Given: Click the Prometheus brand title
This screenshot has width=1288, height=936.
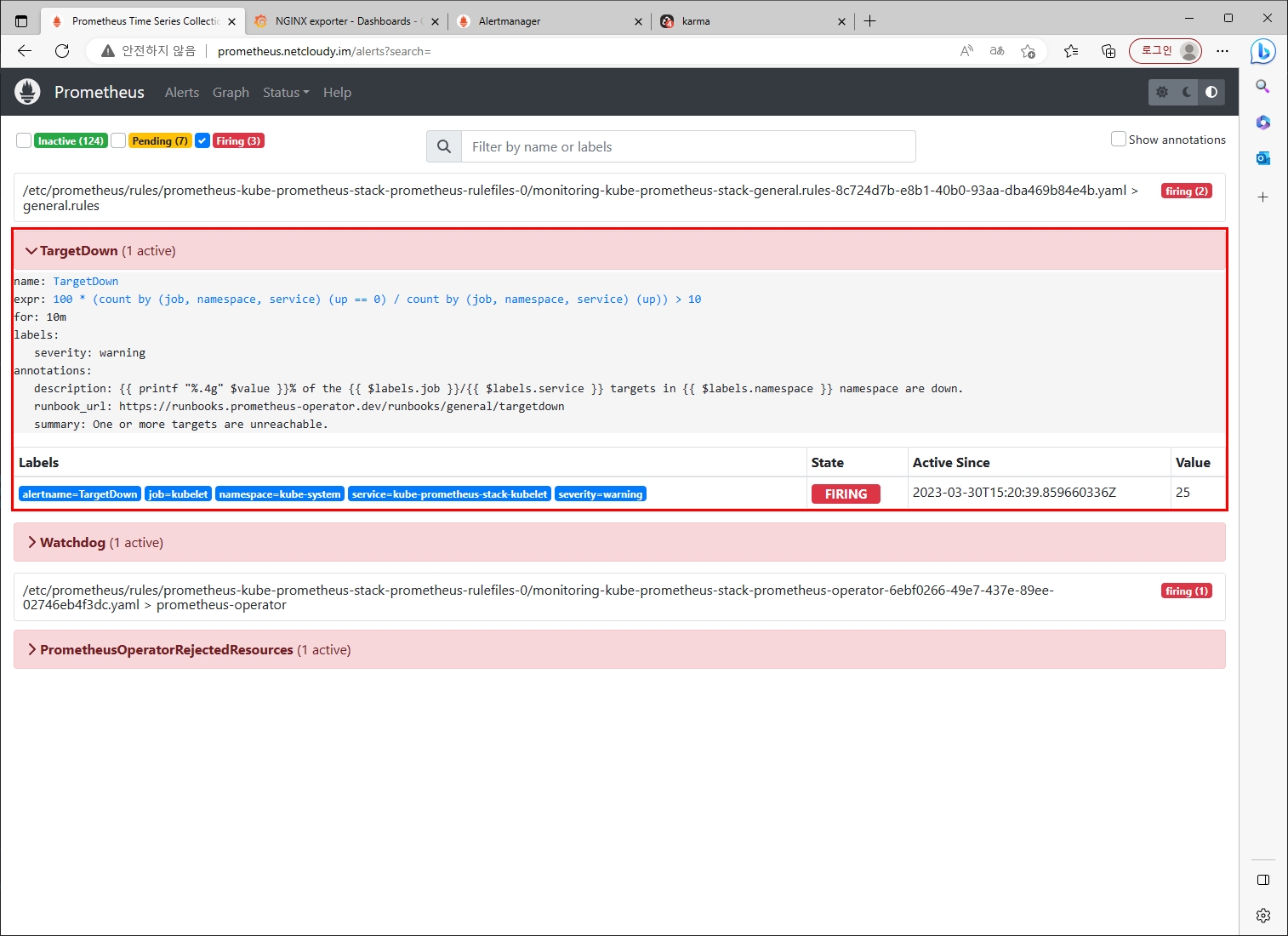Looking at the screenshot, I should coord(100,92).
